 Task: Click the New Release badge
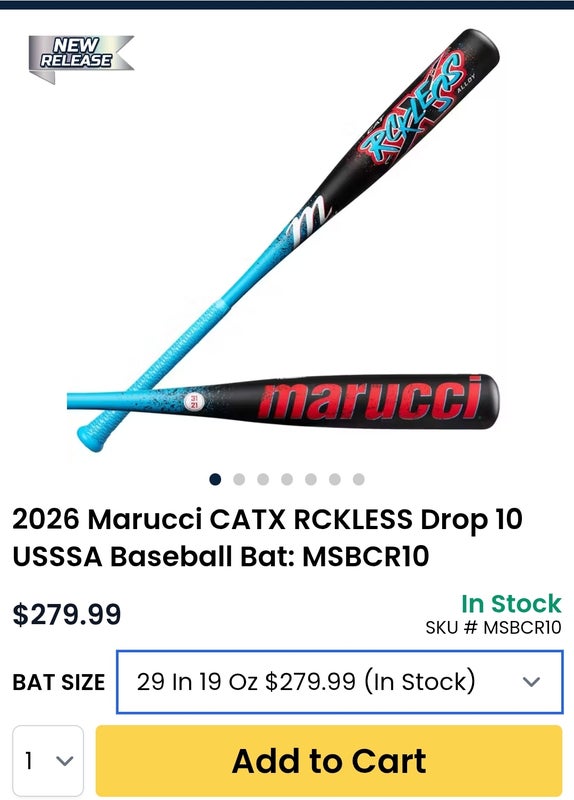coord(81,58)
